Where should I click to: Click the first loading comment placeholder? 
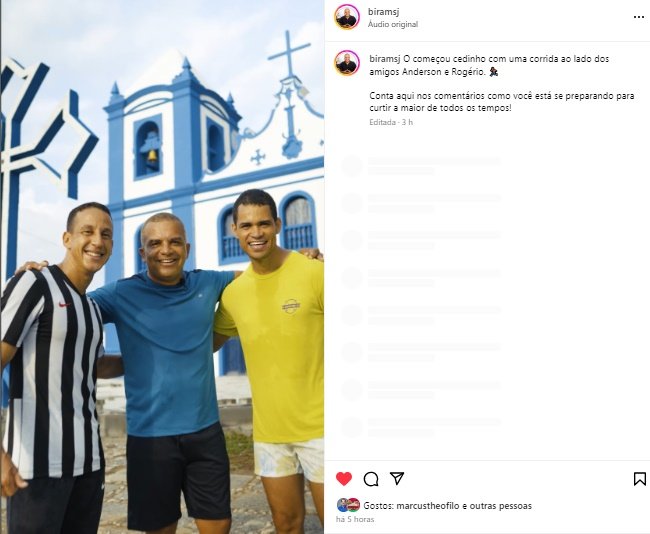[421, 166]
